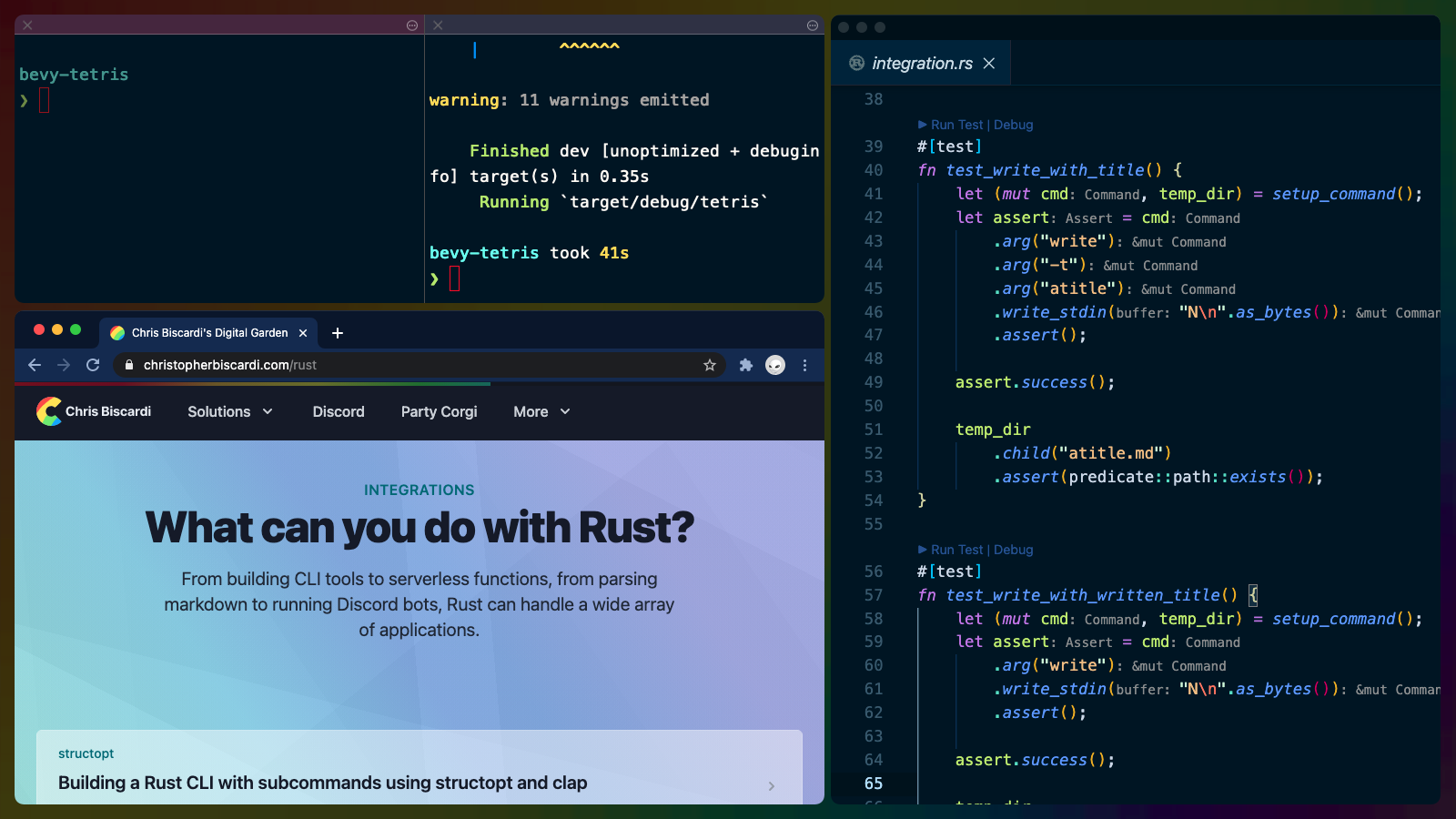The image size is (1456, 819).
Task: Open the browser extensions puzzle icon
Action: click(x=746, y=365)
